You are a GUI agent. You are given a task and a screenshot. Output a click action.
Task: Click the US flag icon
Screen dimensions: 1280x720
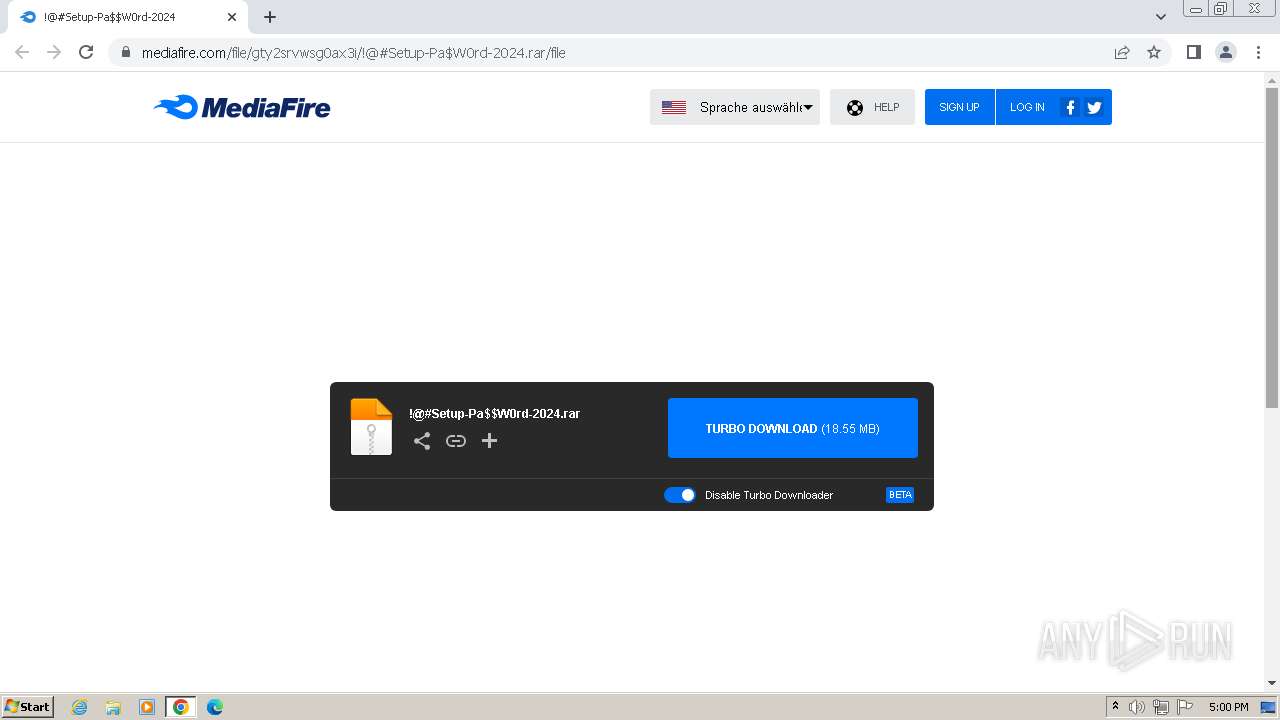[x=674, y=107]
